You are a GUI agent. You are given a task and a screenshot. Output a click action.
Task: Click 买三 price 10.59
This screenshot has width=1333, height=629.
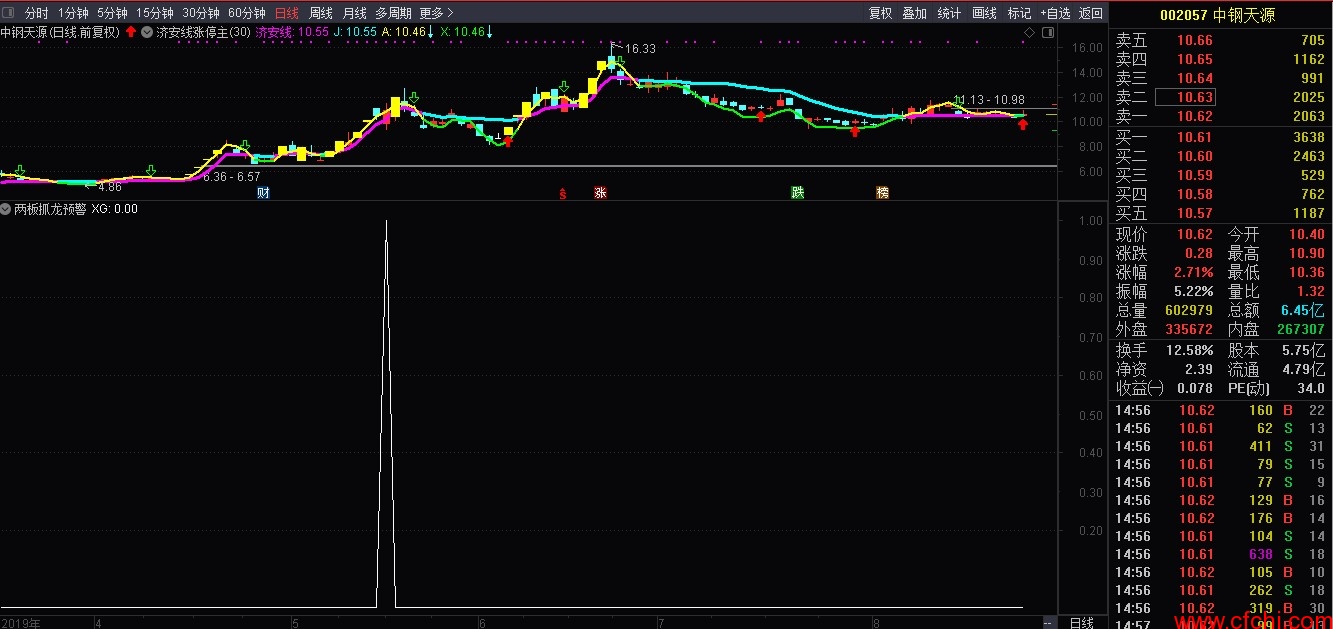tap(1195, 175)
